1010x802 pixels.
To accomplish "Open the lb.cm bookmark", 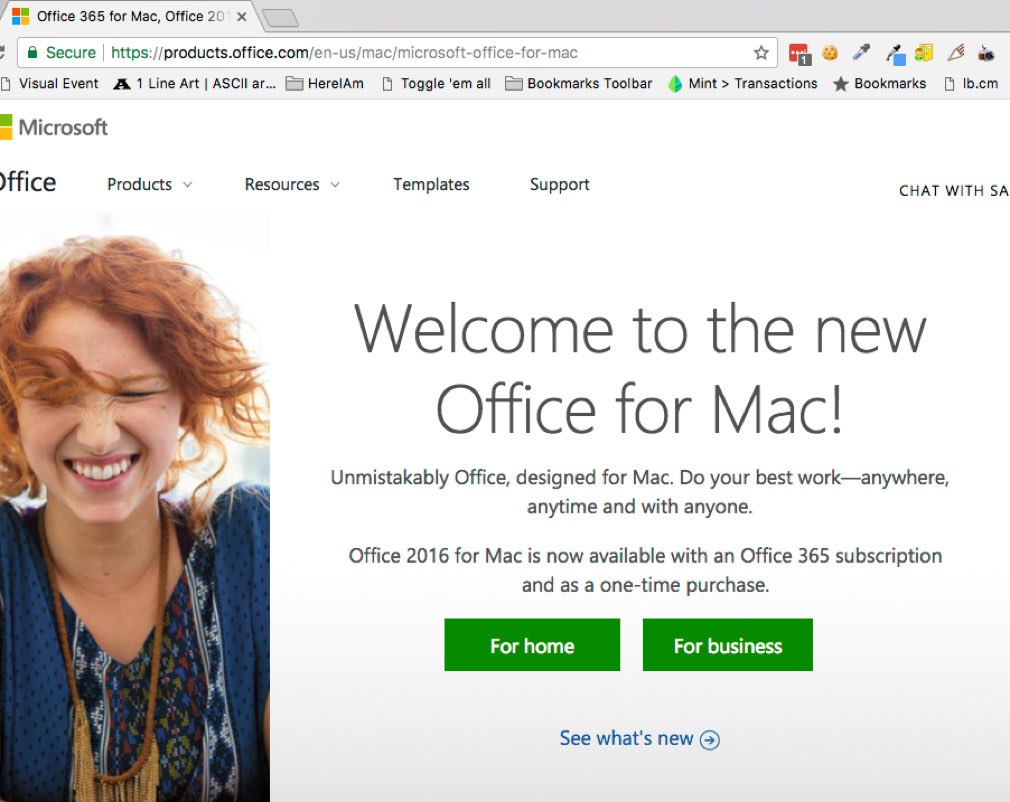I will (971, 84).
